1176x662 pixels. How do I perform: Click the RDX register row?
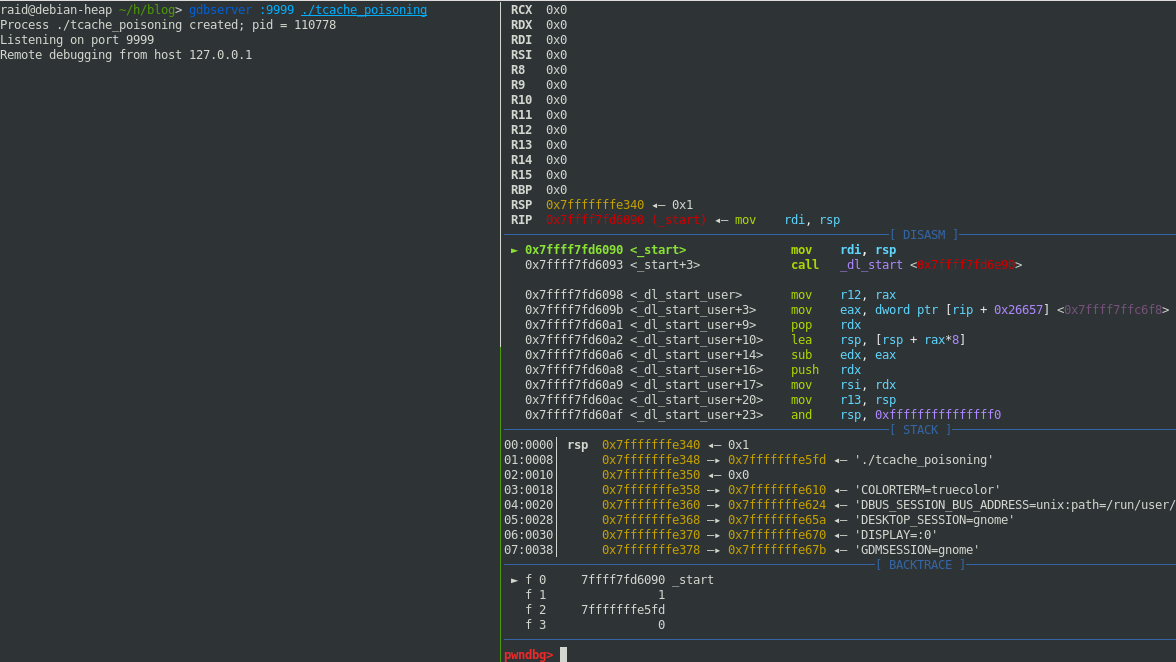click(538, 25)
